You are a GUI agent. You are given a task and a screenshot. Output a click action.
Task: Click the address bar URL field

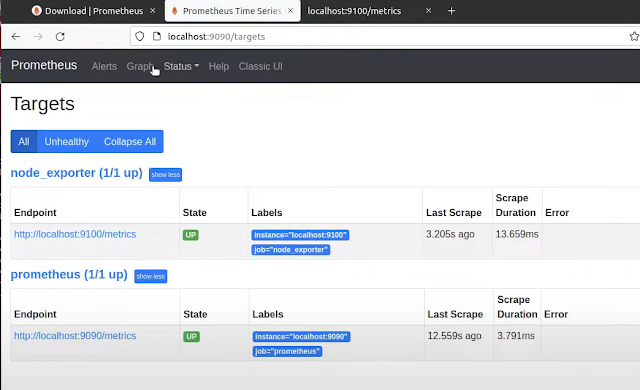click(384, 37)
